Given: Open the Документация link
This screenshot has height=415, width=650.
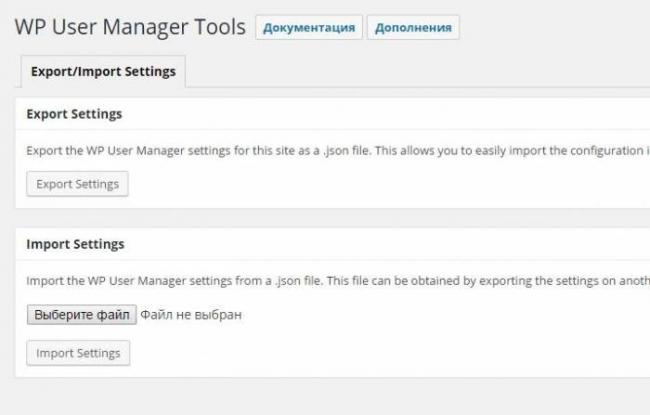Looking at the screenshot, I should pos(309,28).
